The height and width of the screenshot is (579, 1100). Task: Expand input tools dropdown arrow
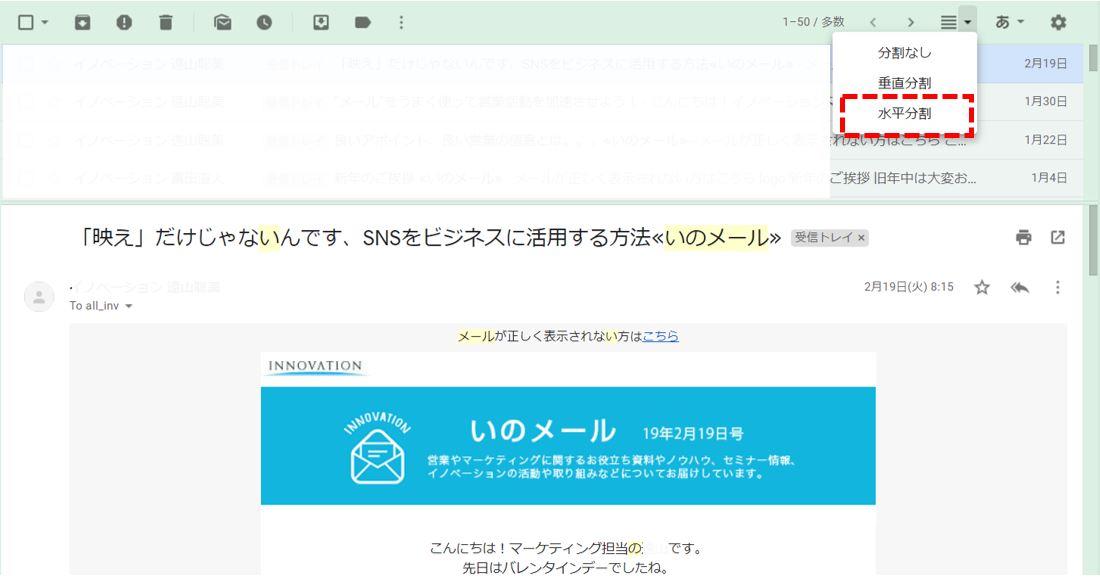coord(1021,22)
